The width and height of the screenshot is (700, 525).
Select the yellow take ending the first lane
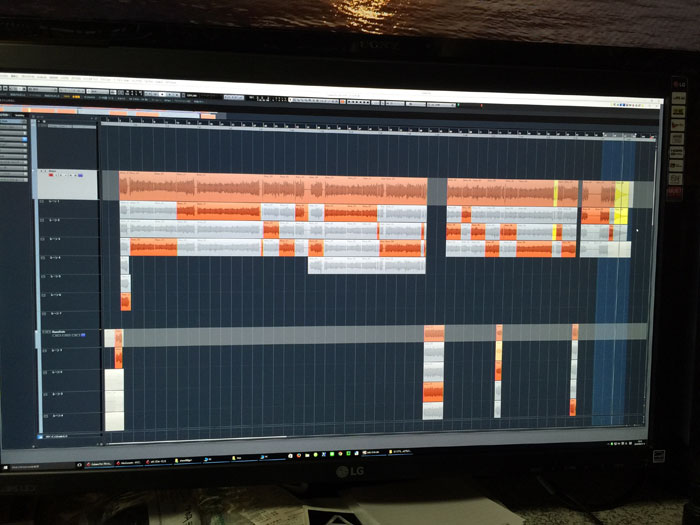(621, 216)
